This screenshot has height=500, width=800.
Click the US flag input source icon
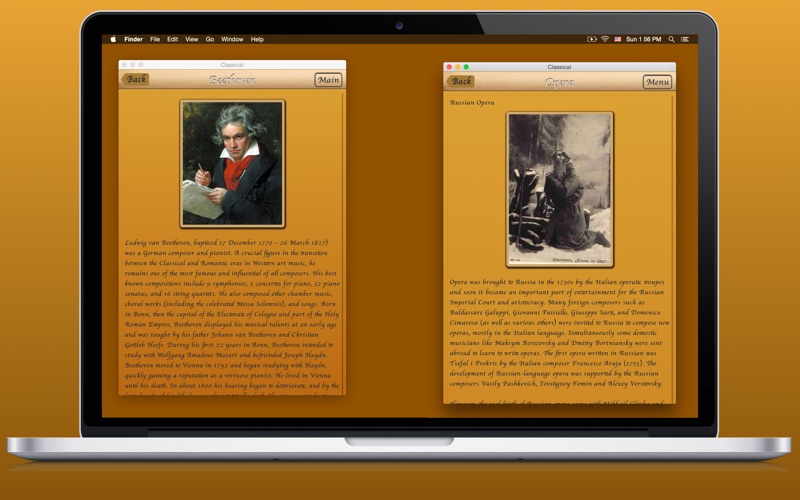[617, 39]
